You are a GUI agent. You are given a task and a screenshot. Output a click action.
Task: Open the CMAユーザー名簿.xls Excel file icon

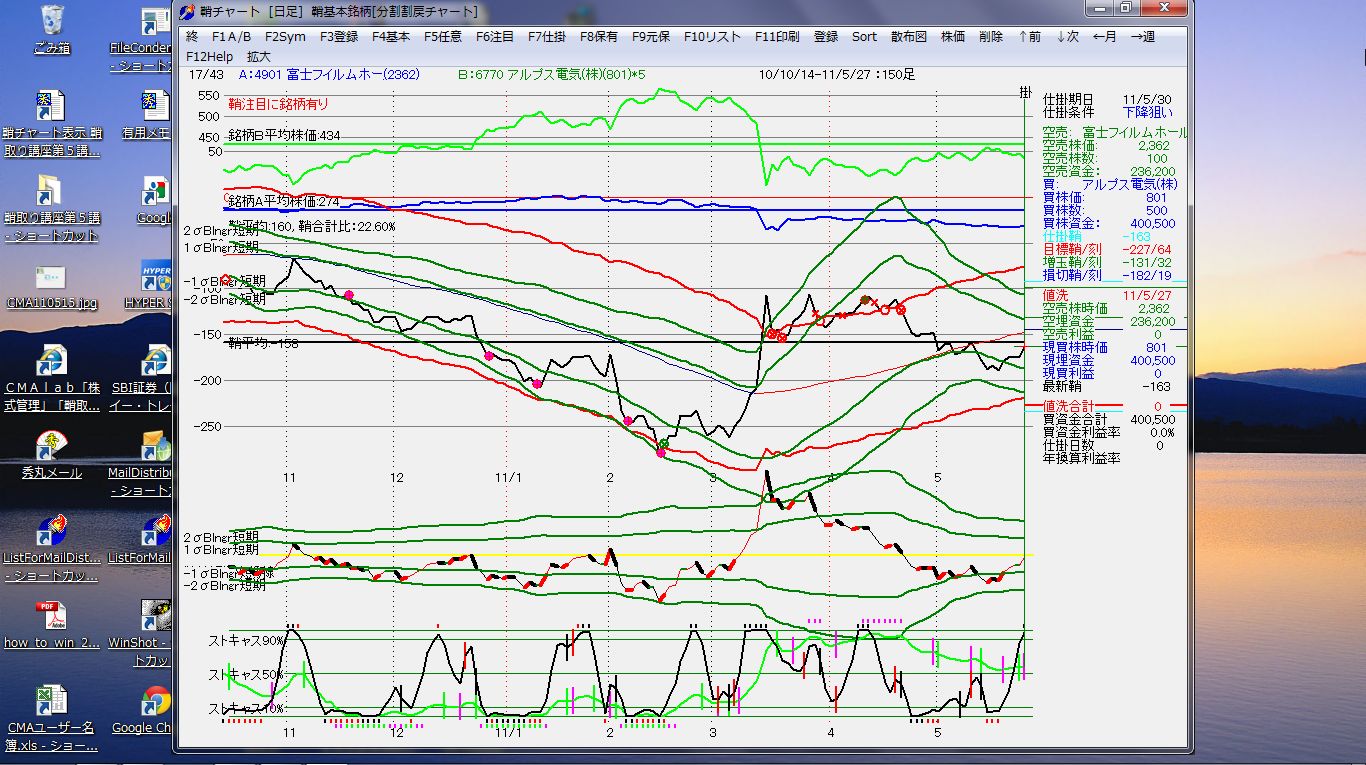[52, 701]
